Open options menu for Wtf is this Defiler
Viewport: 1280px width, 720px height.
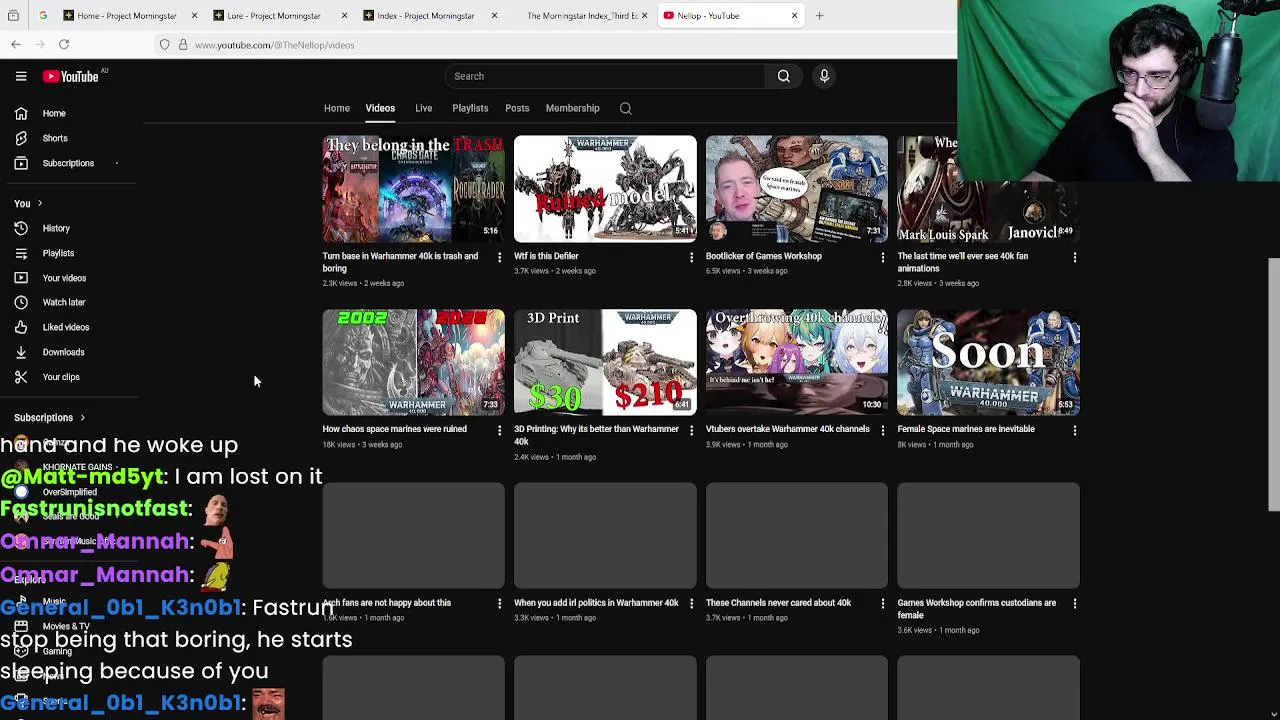[691, 257]
